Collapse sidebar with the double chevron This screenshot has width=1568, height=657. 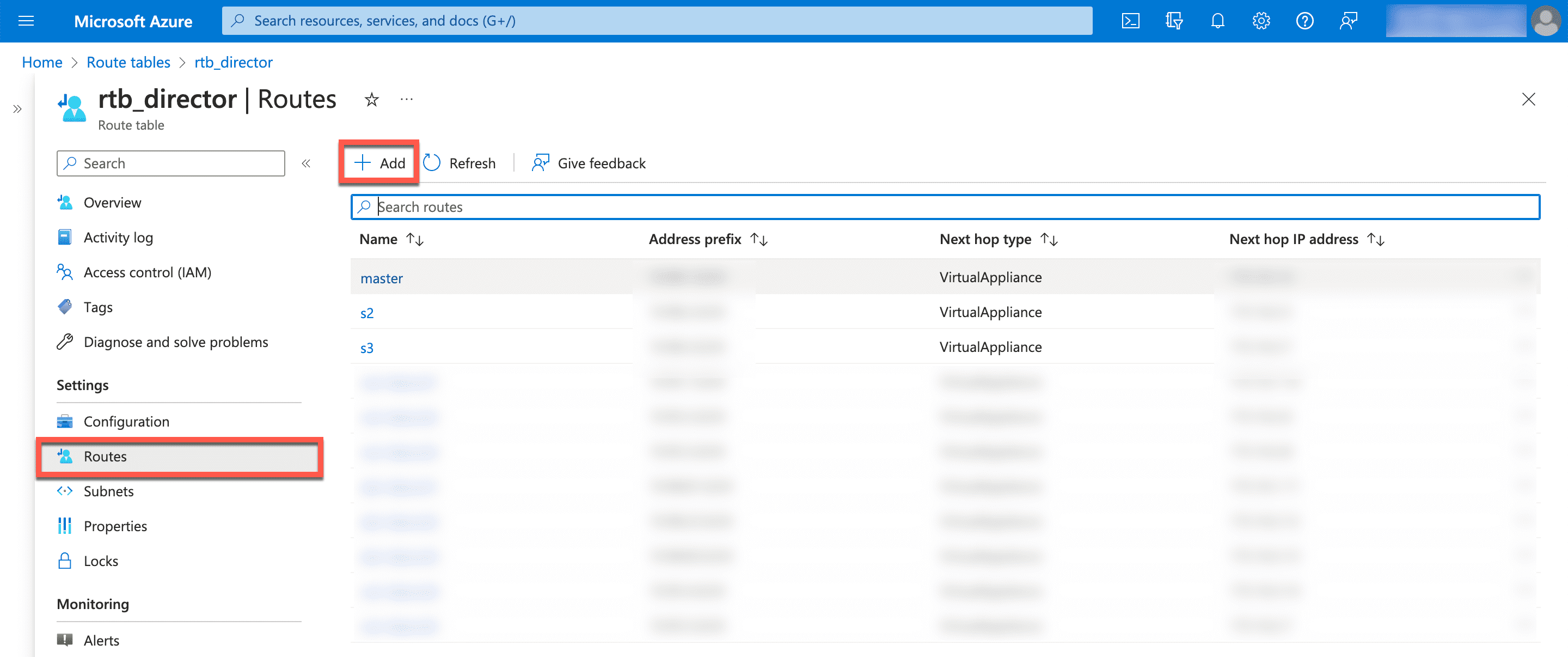[x=306, y=163]
